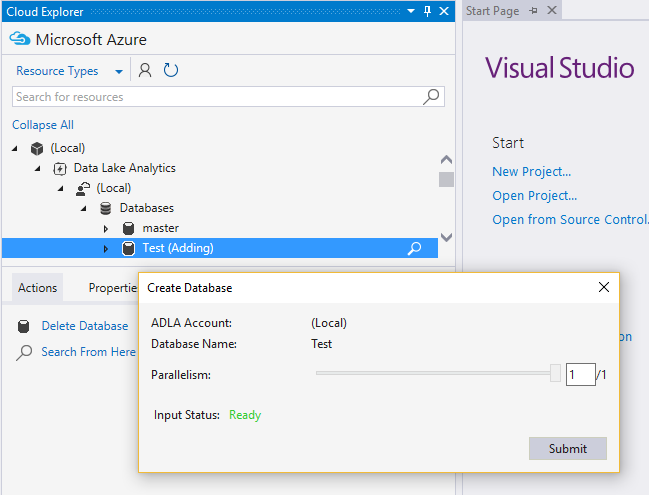The height and width of the screenshot is (495, 649).
Task: Click the Search From Here magnifier icon
Action: coord(24,353)
